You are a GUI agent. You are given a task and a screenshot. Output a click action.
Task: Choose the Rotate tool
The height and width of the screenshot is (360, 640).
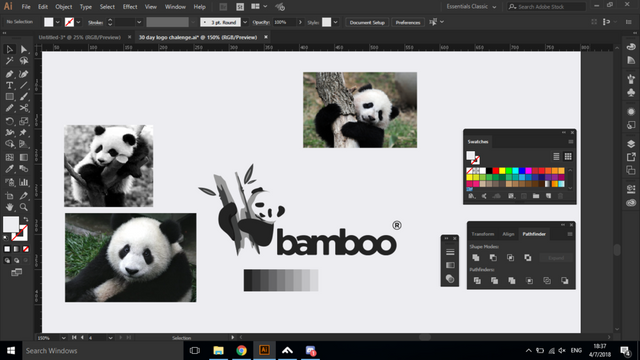[x=9, y=121]
